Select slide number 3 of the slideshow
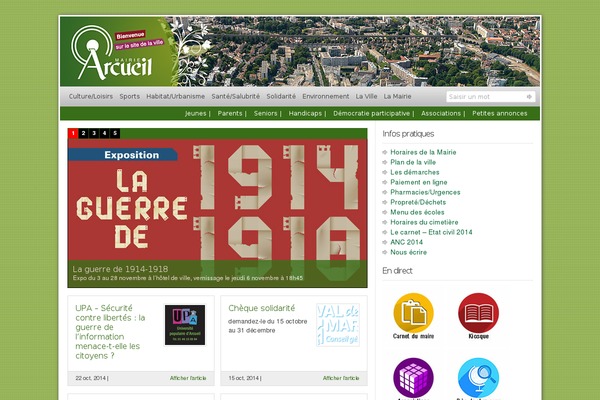The height and width of the screenshot is (400, 600). [94, 133]
